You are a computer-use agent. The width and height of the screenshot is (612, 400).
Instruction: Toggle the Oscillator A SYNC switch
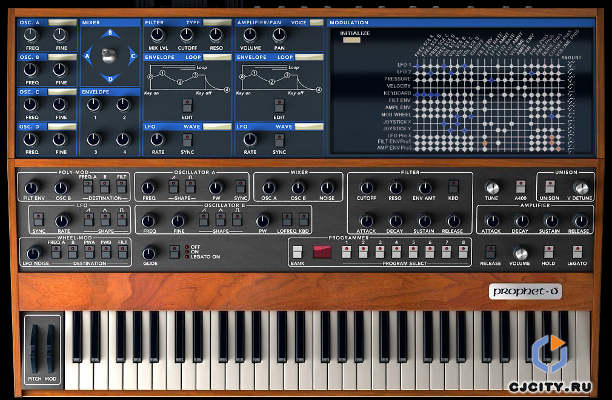click(240, 187)
